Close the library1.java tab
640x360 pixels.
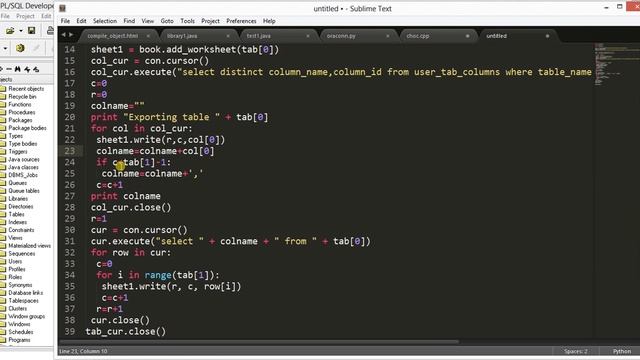tap(228, 36)
